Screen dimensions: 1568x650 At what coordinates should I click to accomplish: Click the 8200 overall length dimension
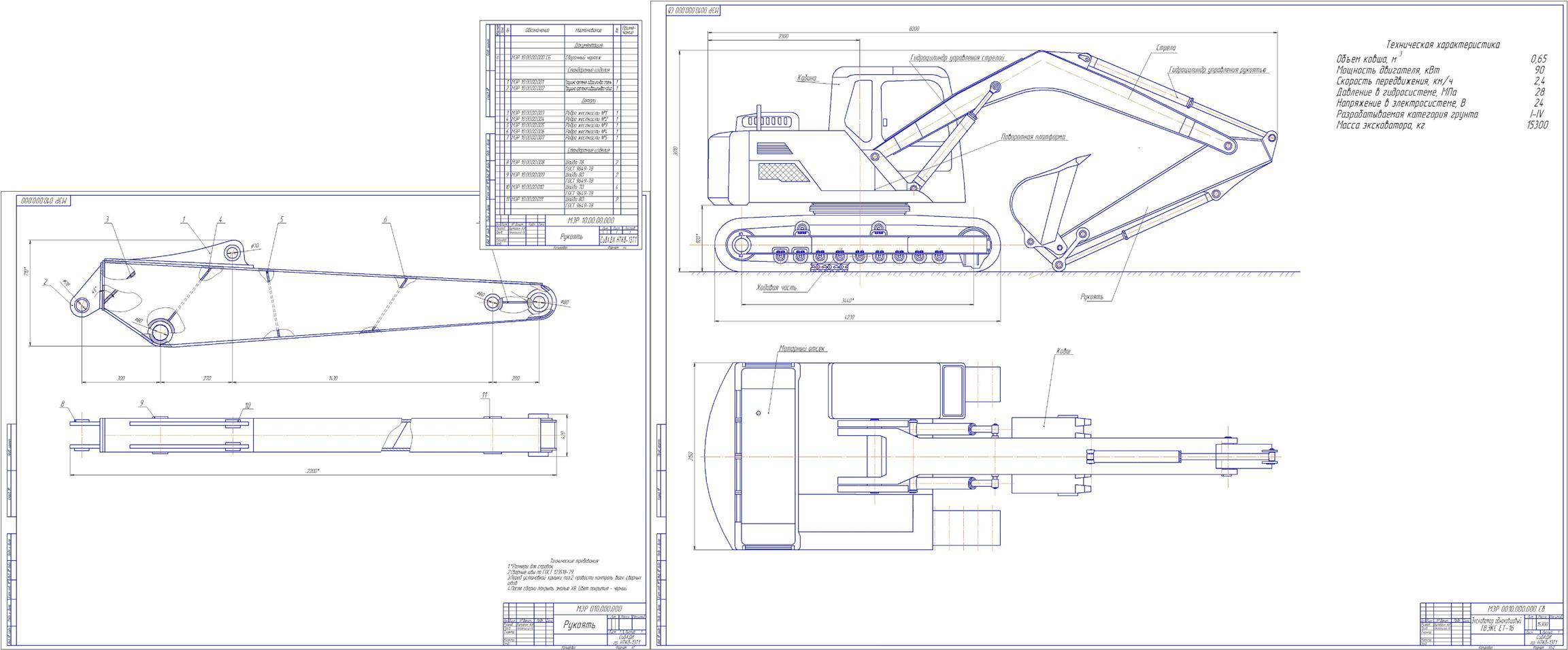coord(914,29)
